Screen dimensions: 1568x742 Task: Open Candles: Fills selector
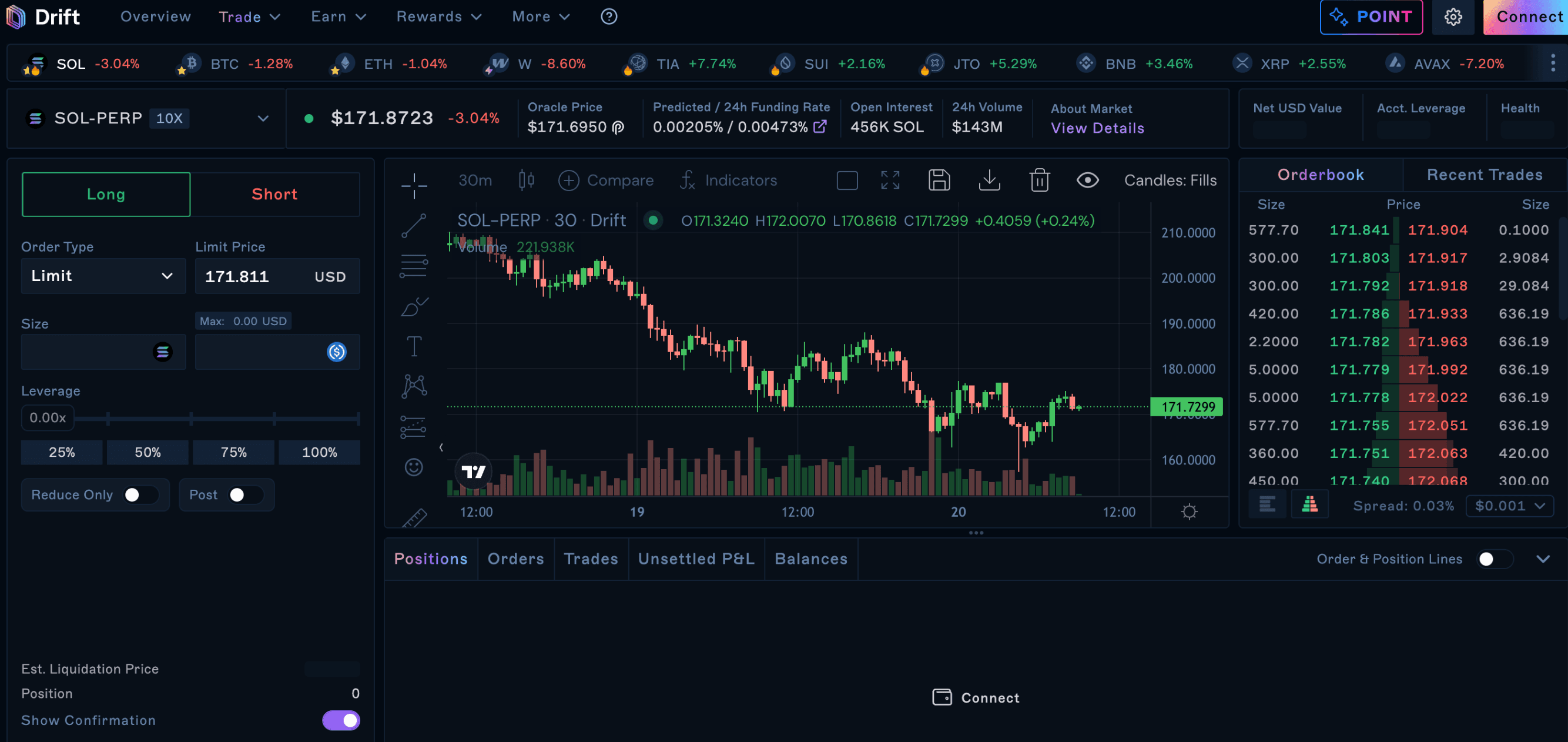click(1170, 181)
